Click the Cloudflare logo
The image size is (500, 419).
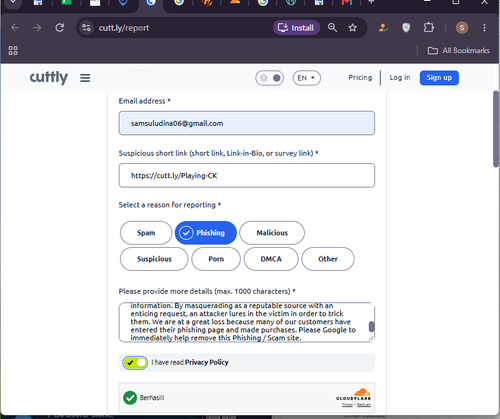click(354, 394)
